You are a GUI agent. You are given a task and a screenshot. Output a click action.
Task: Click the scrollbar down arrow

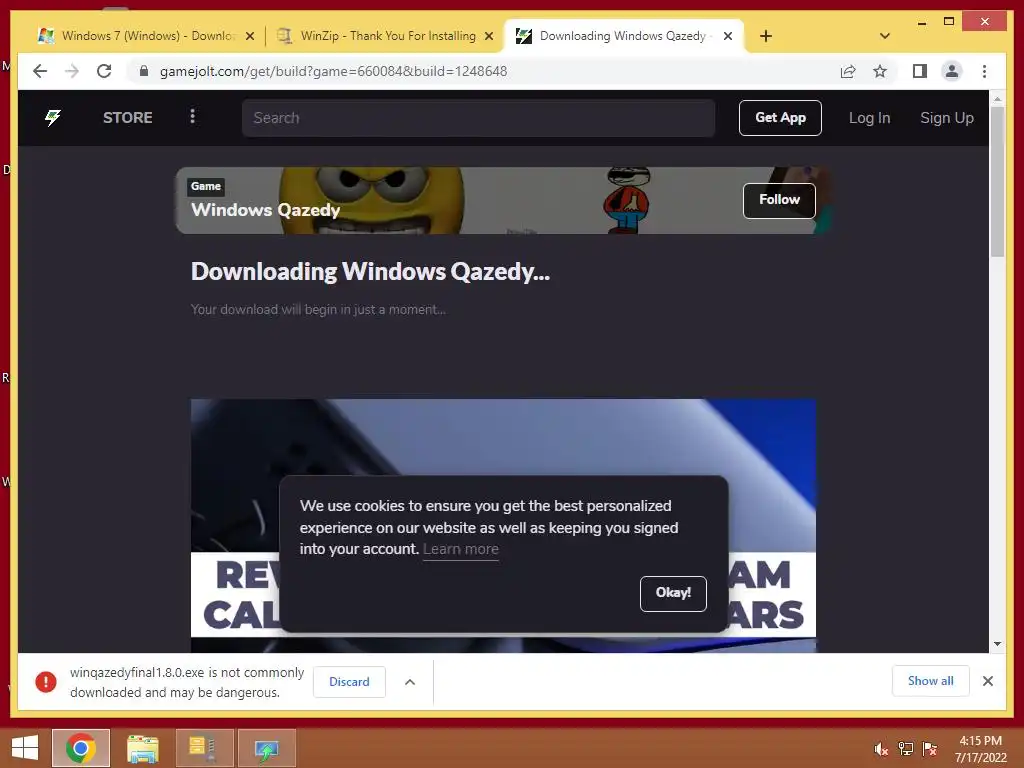tap(997, 644)
